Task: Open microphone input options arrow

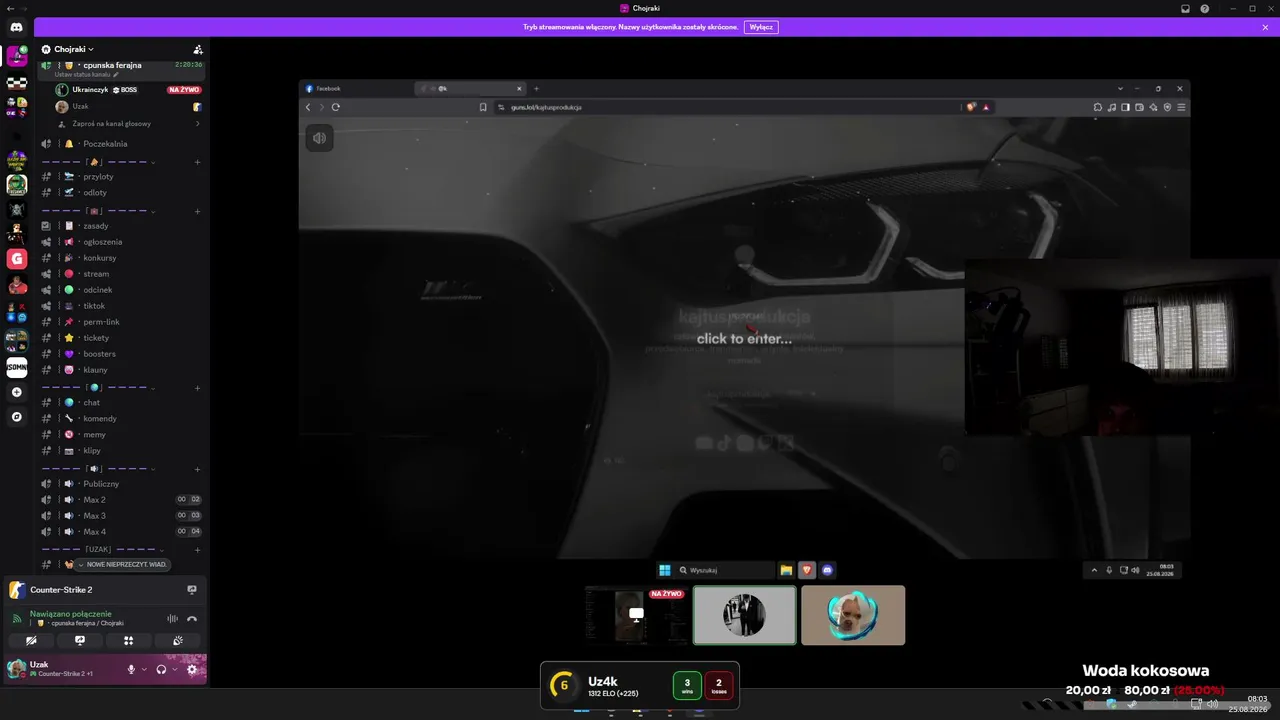Action: click(144, 669)
